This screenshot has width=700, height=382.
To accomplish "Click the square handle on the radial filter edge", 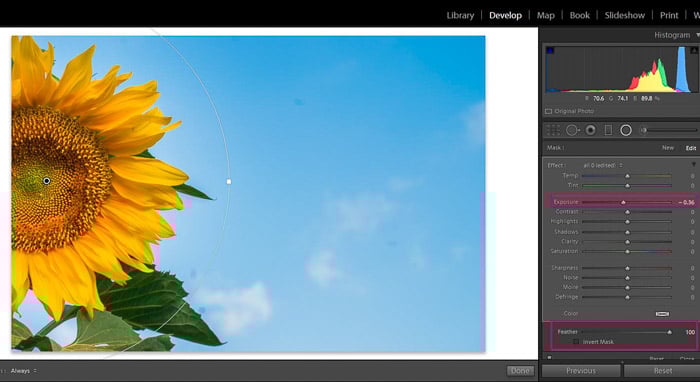I will click(229, 182).
